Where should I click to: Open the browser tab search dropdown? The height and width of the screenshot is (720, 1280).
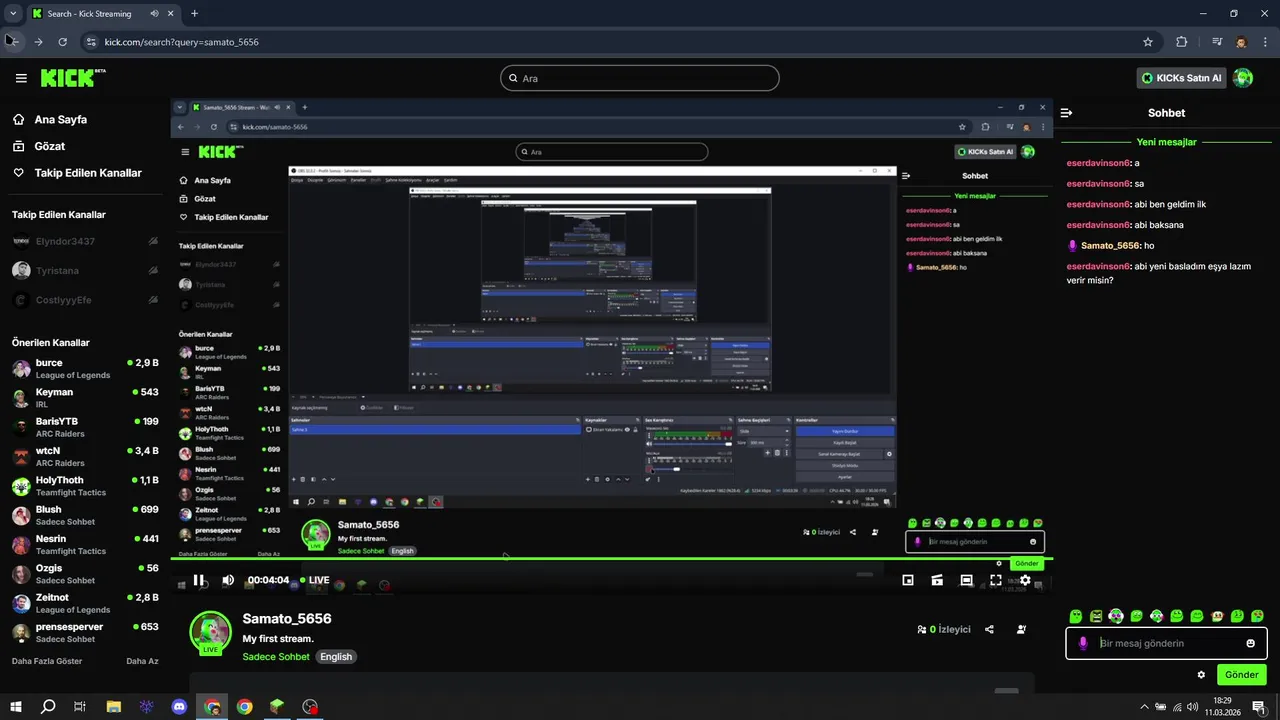pos(13,14)
